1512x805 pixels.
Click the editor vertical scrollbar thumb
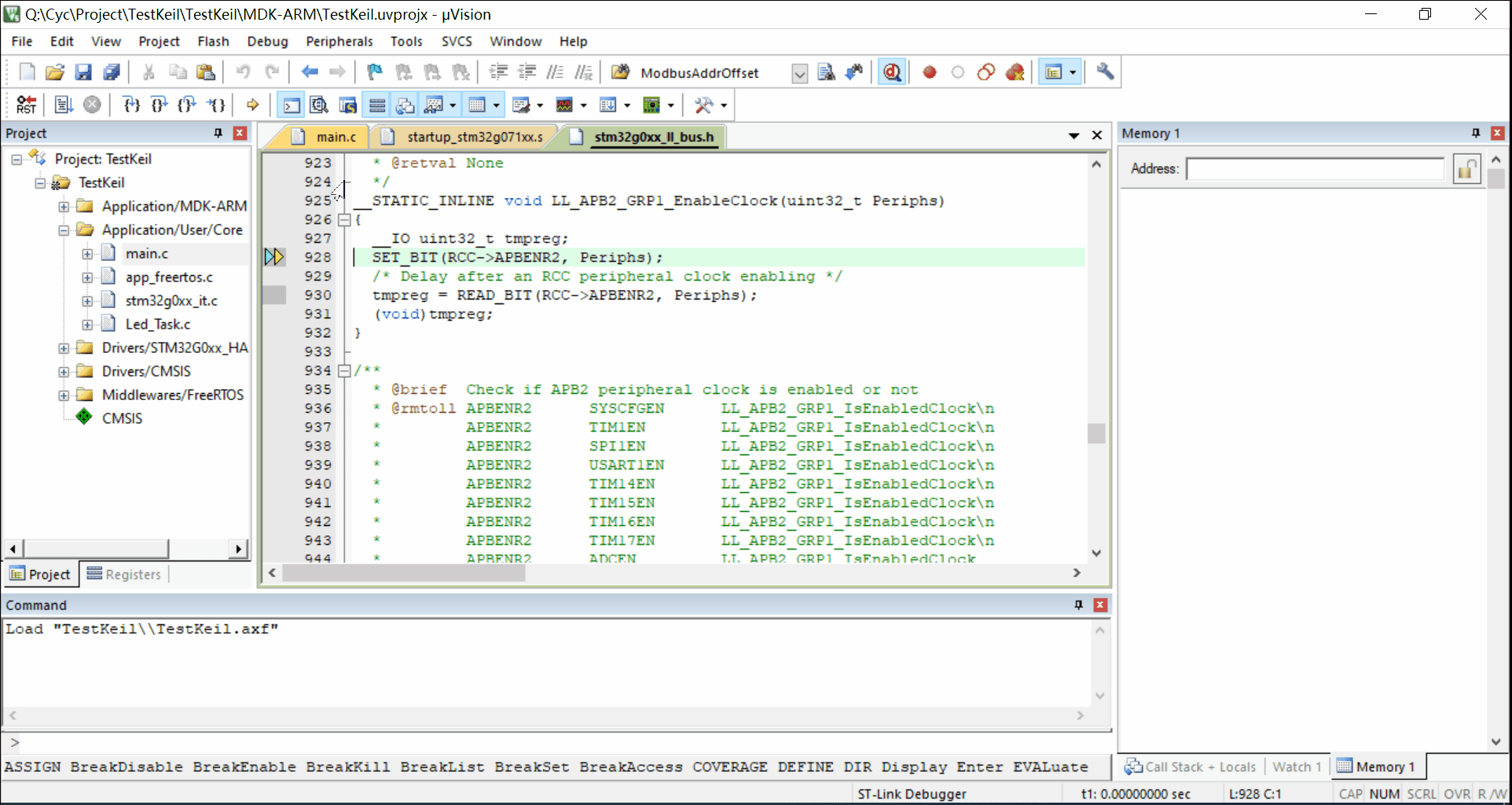1096,433
